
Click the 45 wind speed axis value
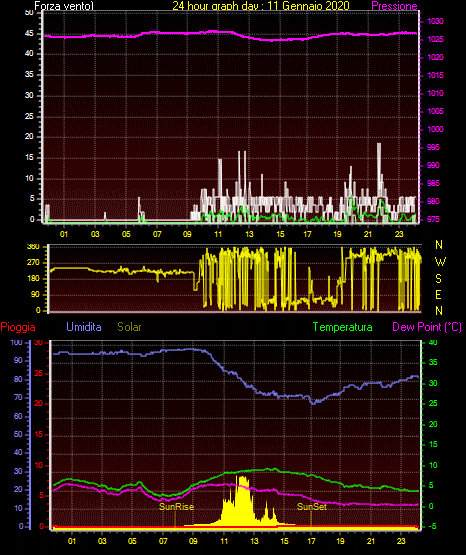(x=29, y=34)
